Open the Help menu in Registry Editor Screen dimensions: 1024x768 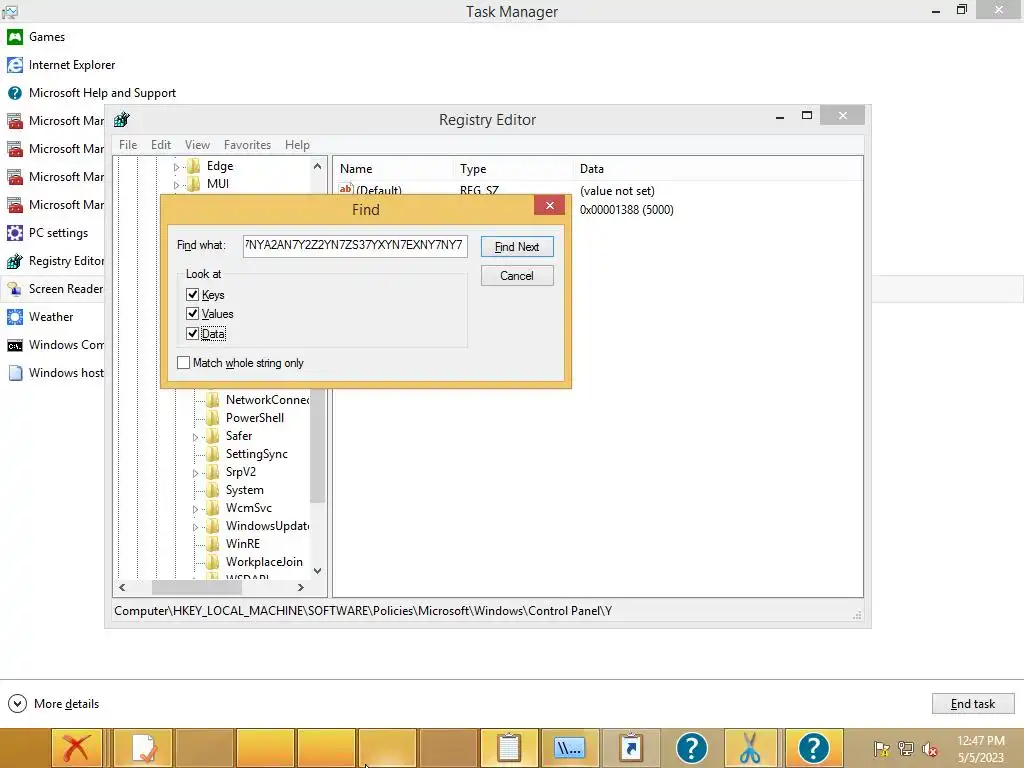(297, 145)
